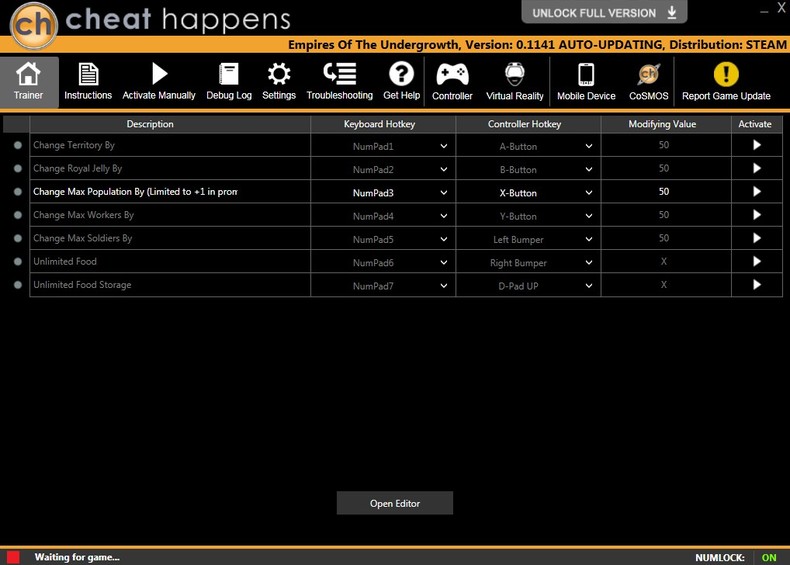Toggle the Change Max Population status dot
This screenshot has height=565, width=790.
tap(18, 192)
